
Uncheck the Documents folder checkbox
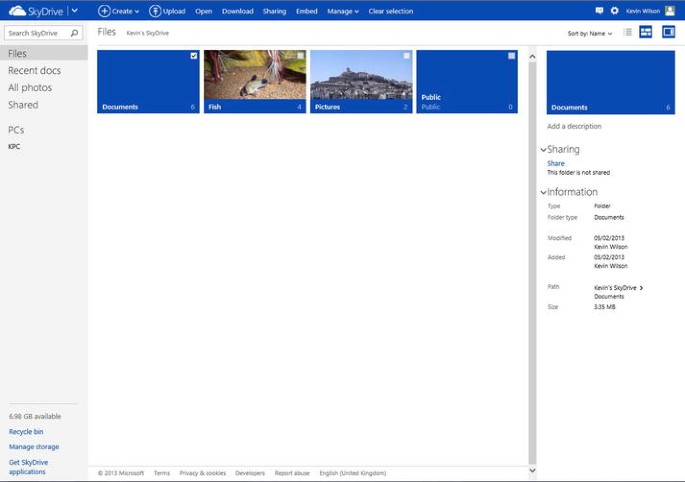click(194, 56)
